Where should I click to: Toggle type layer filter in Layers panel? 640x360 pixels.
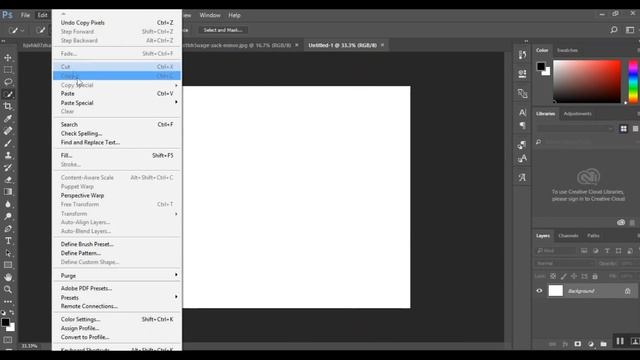pos(607,251)
